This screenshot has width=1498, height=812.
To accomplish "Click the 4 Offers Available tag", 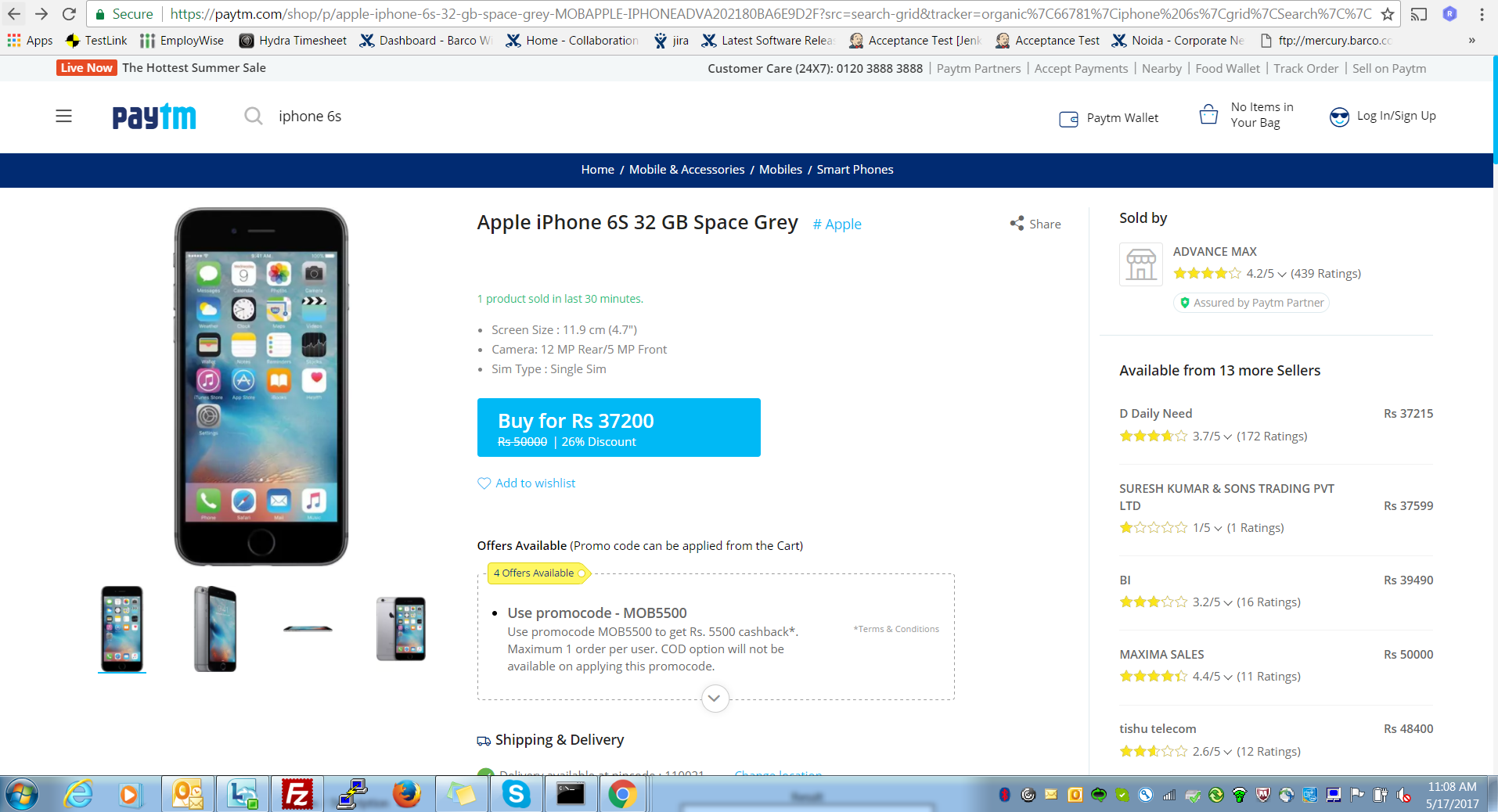I will tap(538, 573).
